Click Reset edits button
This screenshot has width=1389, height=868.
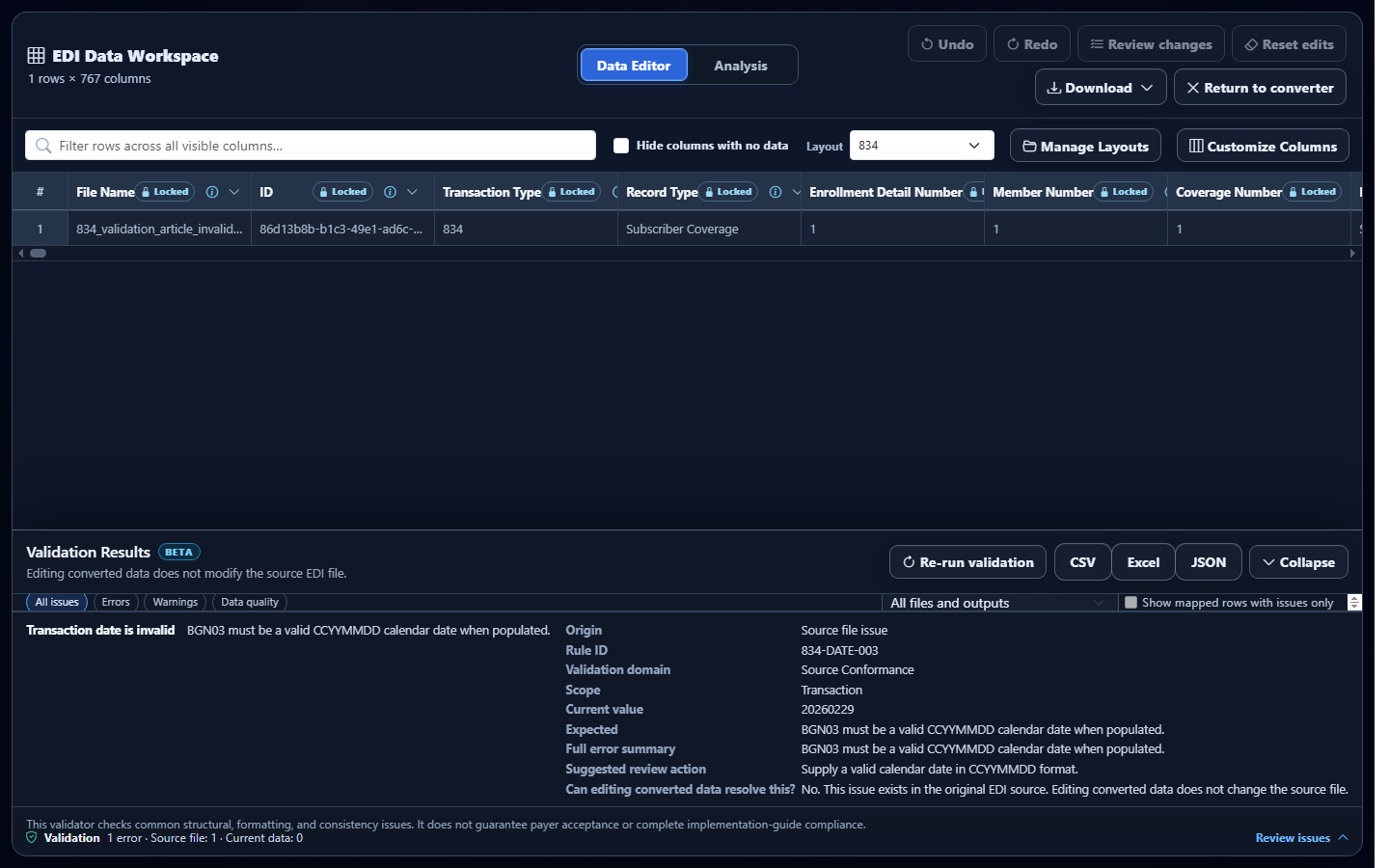[x=1289, y=43]
